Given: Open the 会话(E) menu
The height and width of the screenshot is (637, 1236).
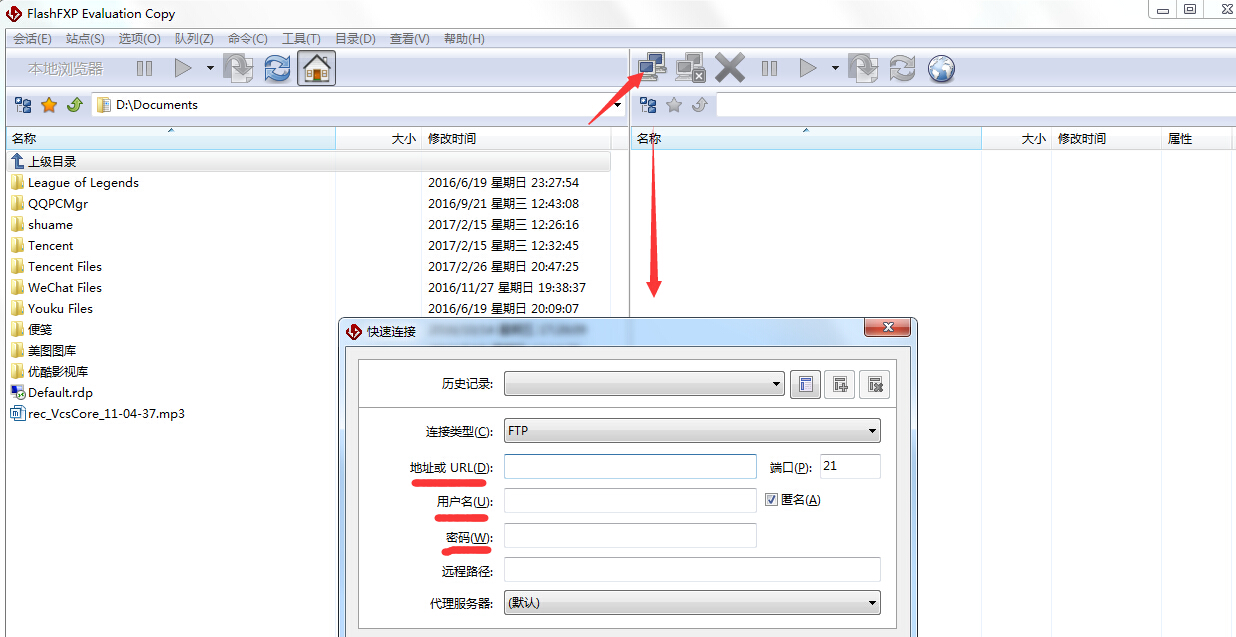Looking at the screenshot, I should [32, 39].
